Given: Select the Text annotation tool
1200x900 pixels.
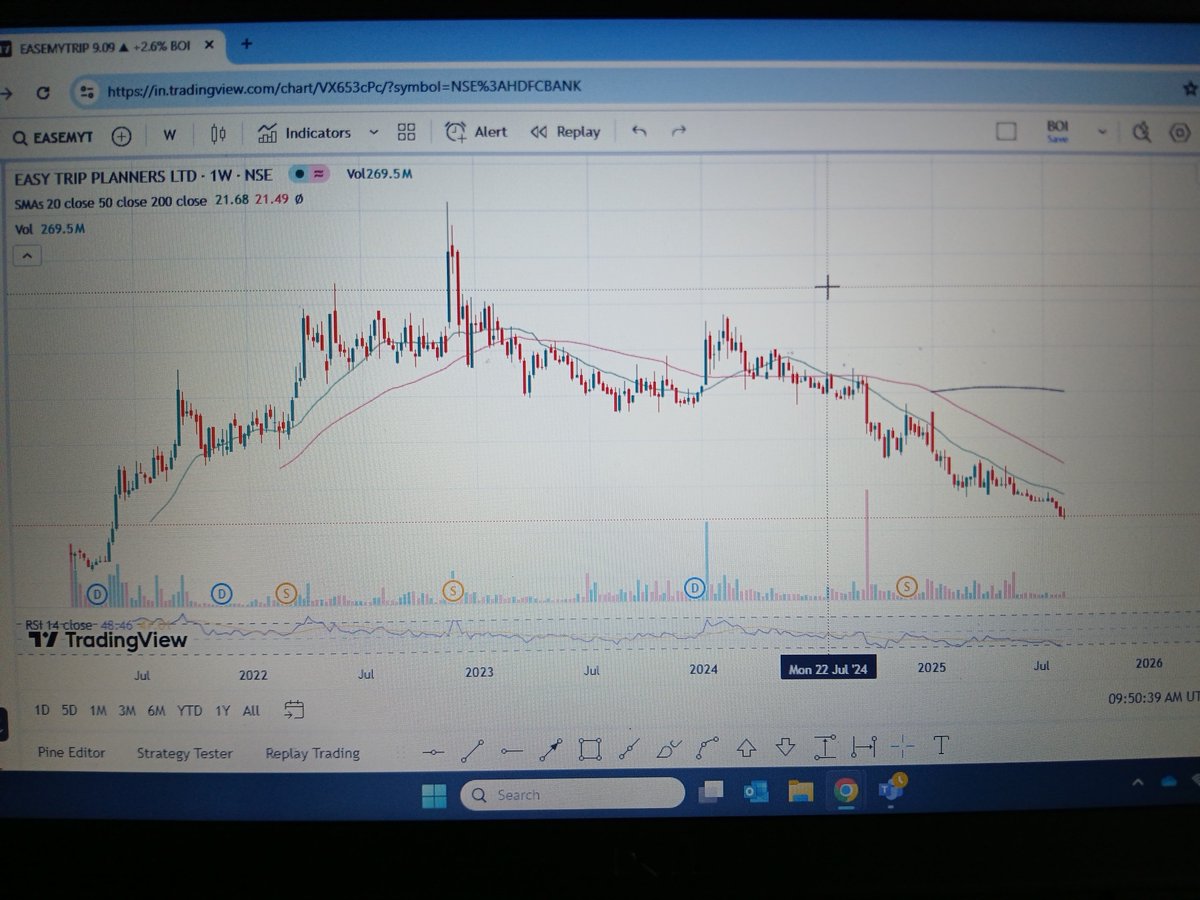Looking at the screenshot, I should pos(940,747).
